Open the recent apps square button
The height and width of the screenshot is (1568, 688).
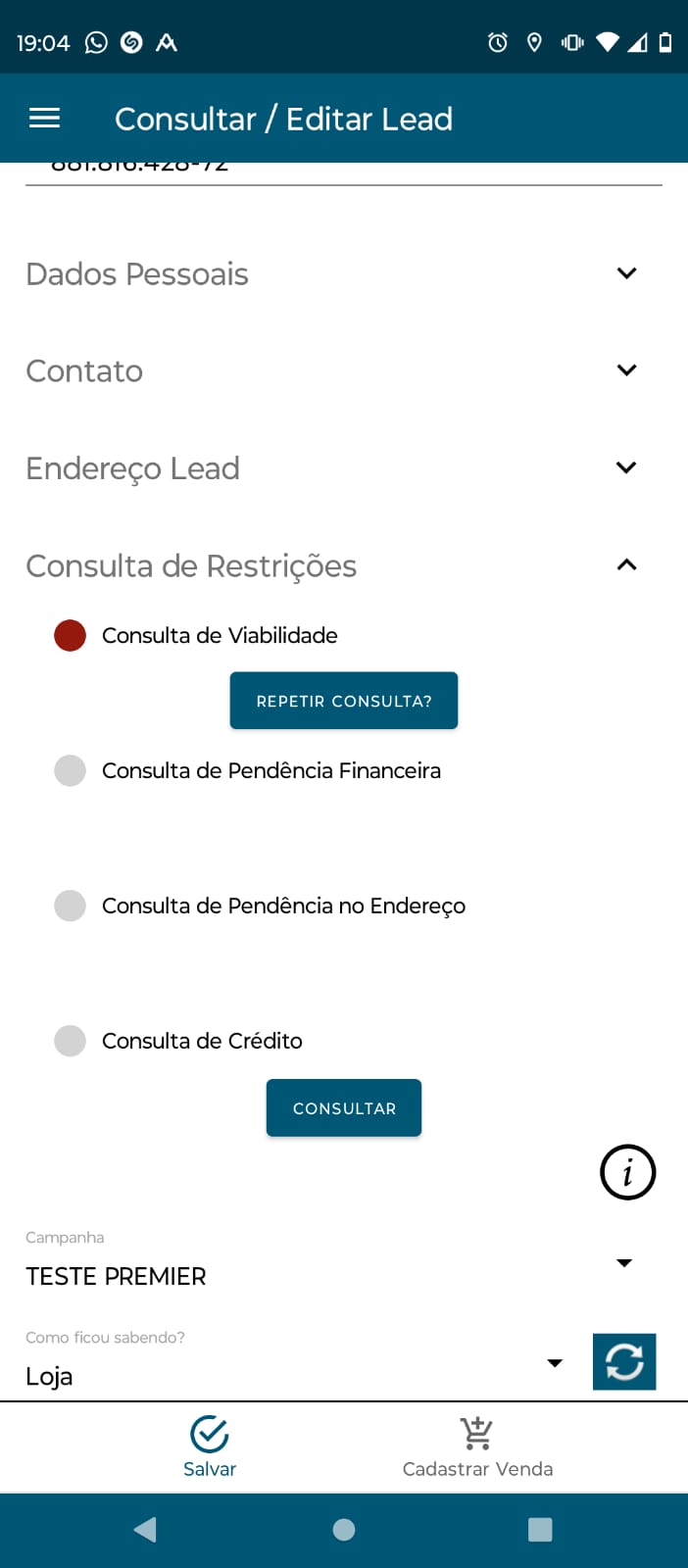[x=540, y=1530]
